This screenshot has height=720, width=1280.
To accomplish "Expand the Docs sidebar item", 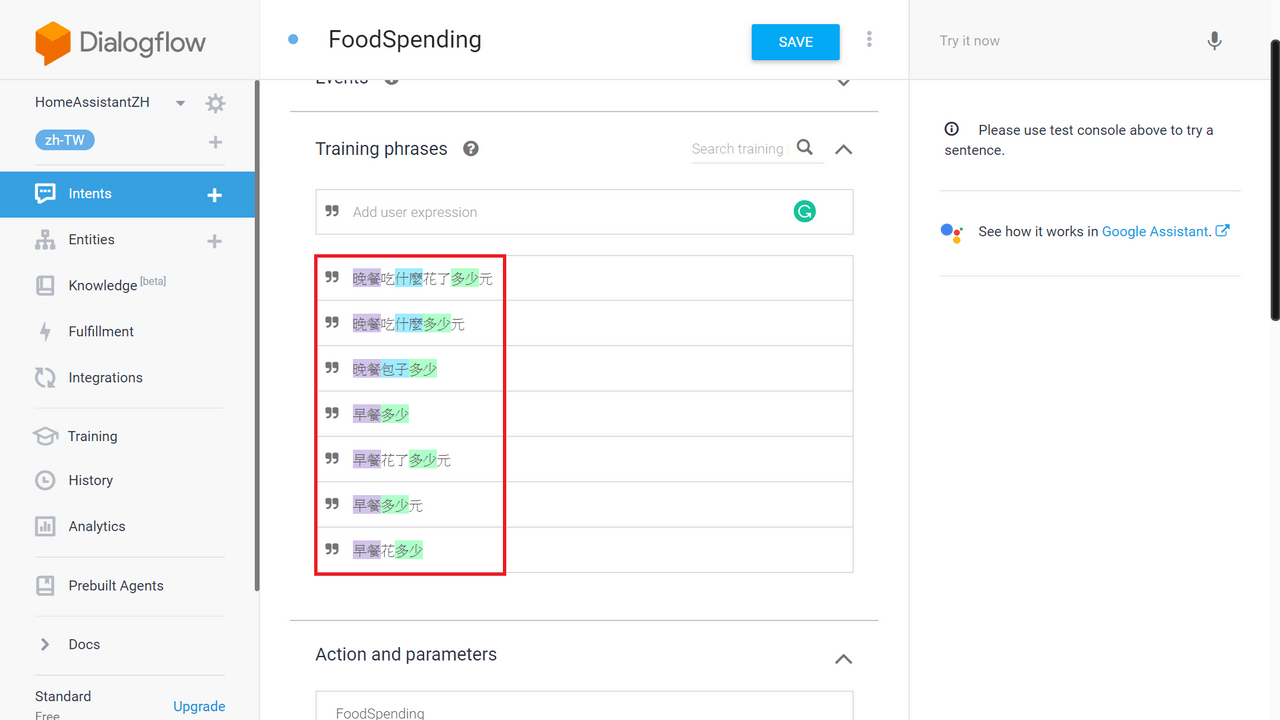I will 45,644.
